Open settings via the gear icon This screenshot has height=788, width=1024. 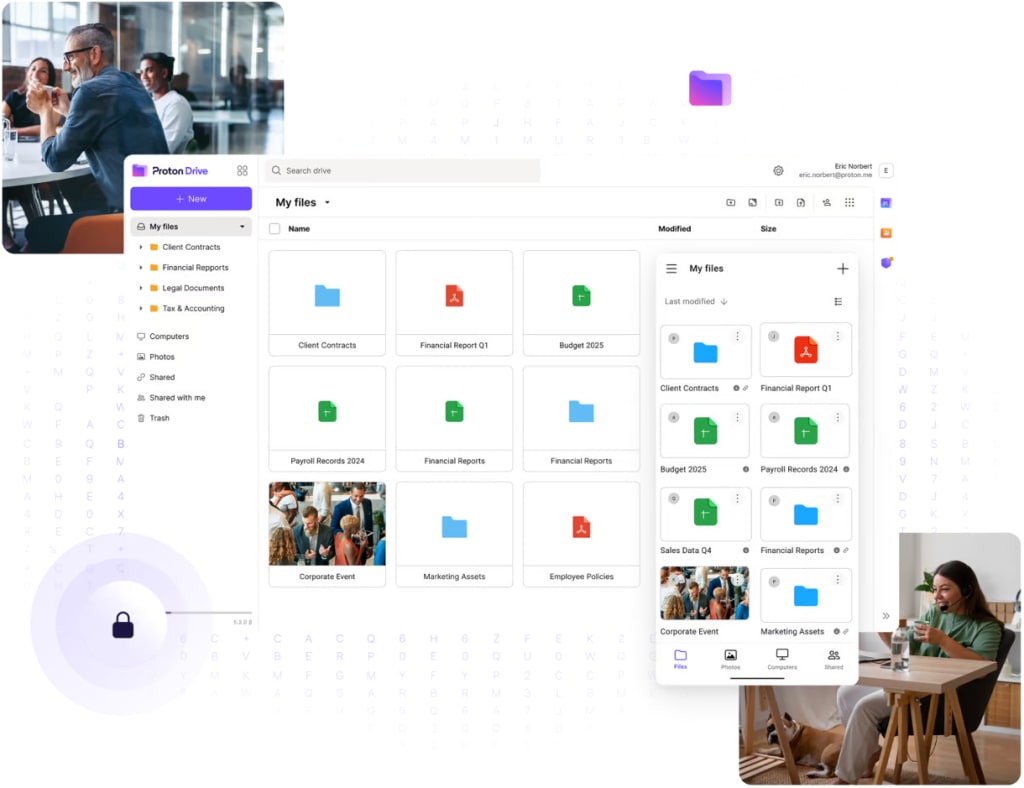[778, 170]
